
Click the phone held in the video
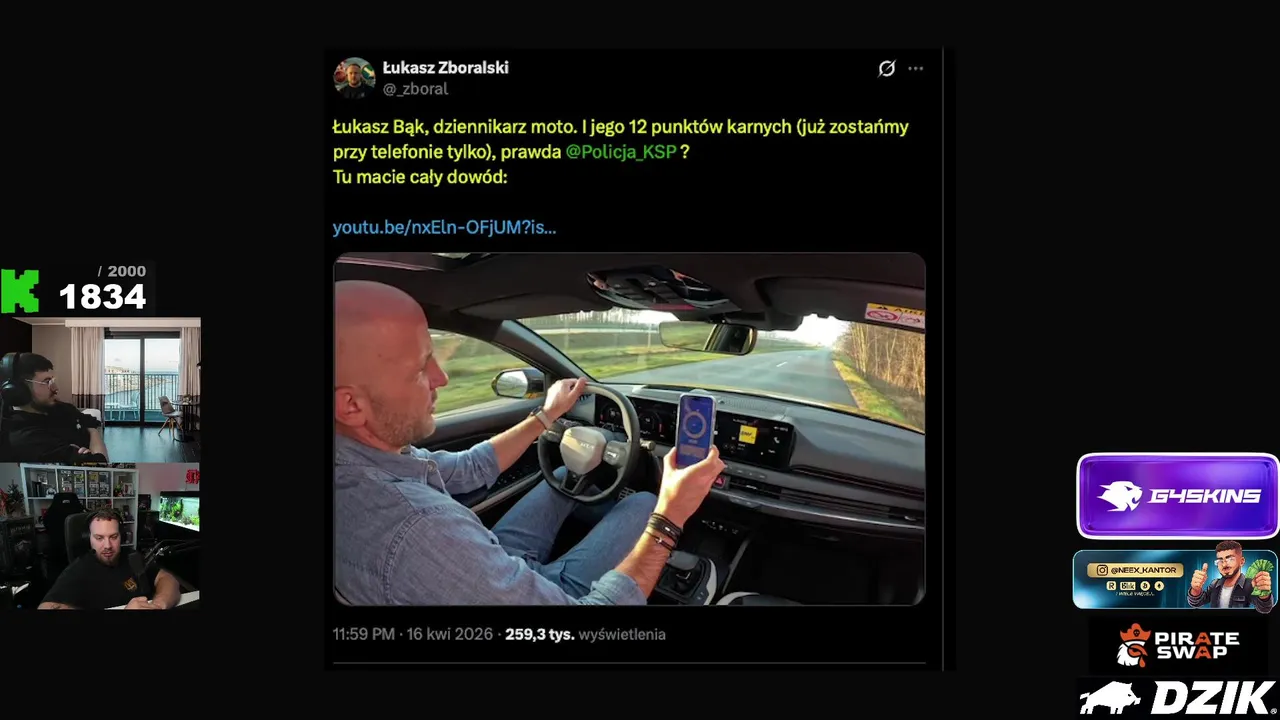coord(695,430)
